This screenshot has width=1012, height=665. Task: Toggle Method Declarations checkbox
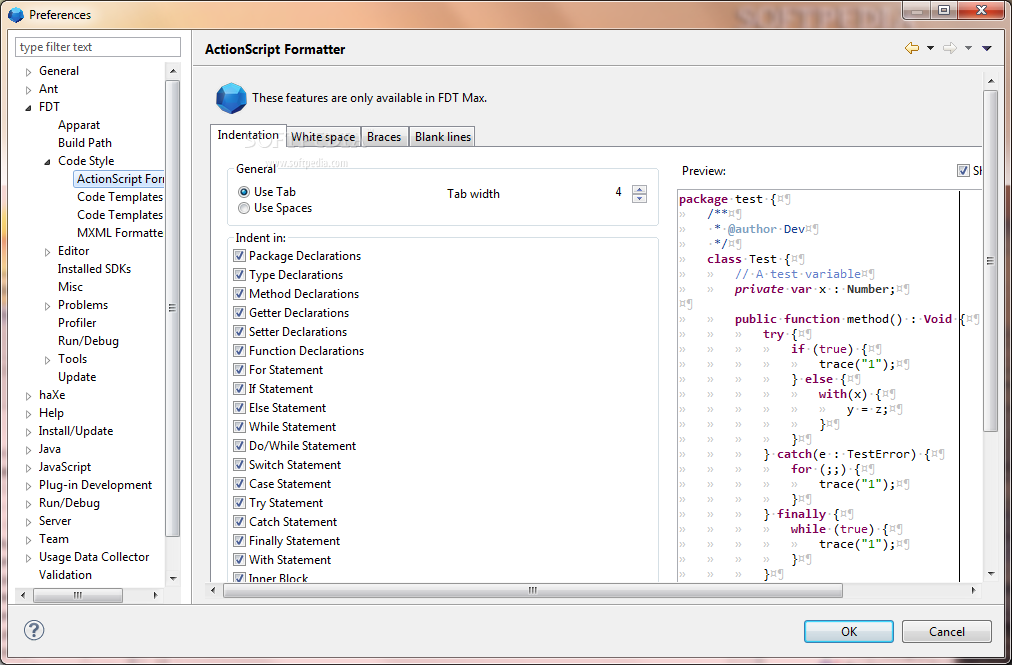pyautogui.click(x=239, y=294)
